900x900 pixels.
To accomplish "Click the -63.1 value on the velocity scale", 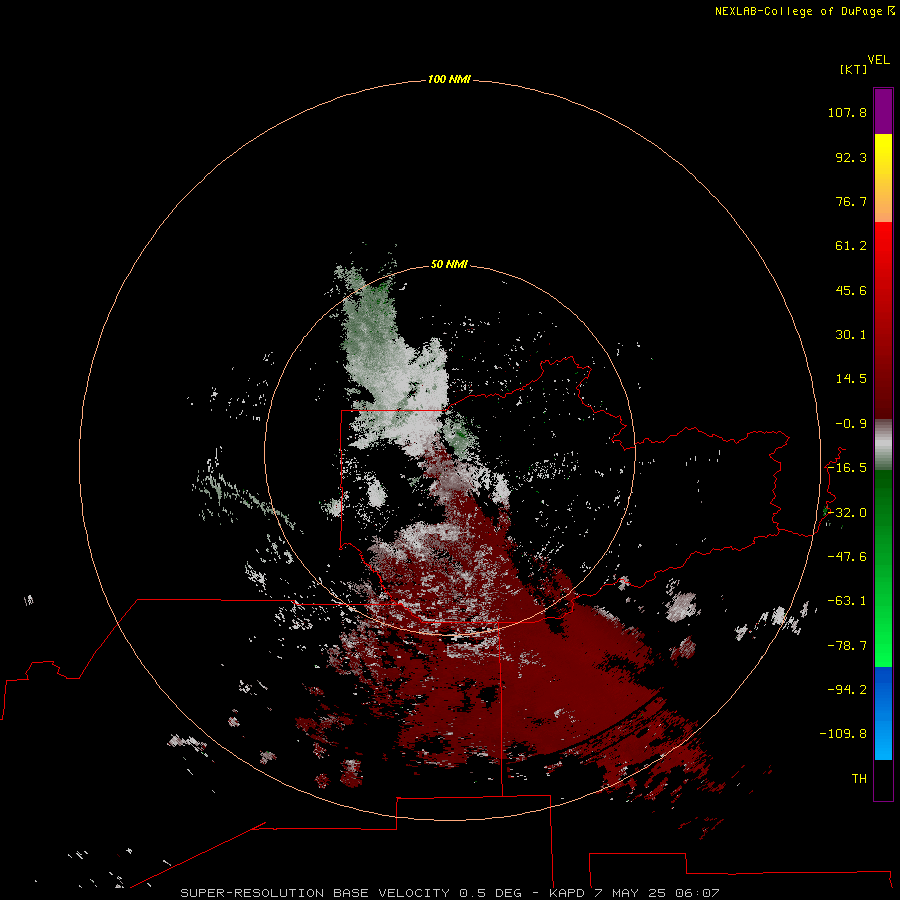I will pyautogui.click(x=847, y=601).
